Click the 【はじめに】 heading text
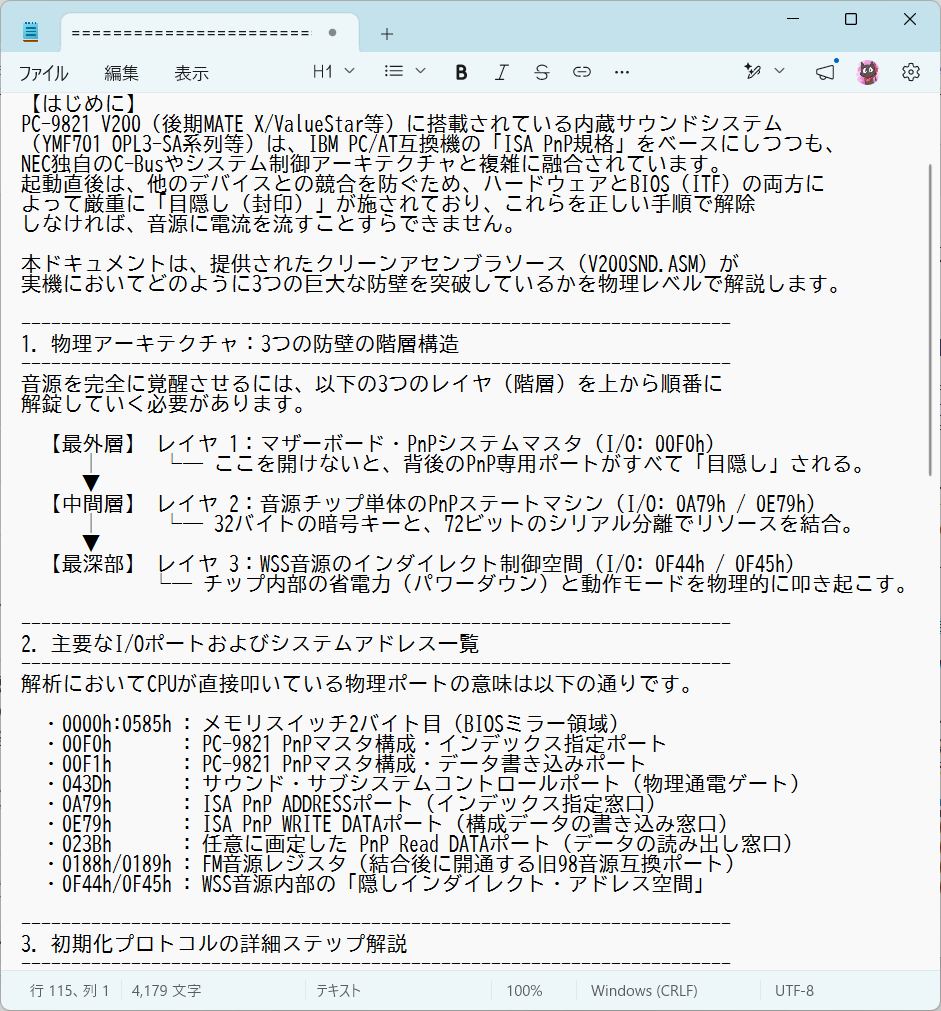 tap(84, 103)
